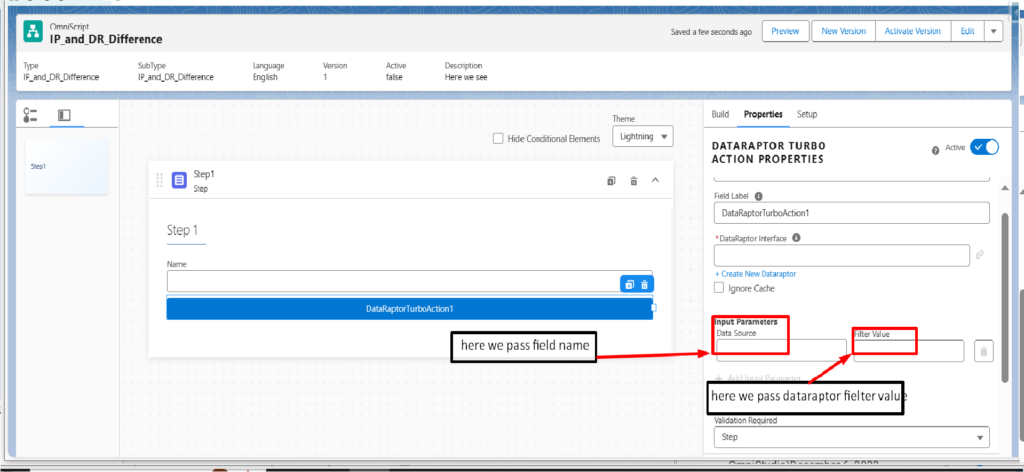1024x472 pixels.
Task: Click the Data Source input field
Action: point(781,351)
